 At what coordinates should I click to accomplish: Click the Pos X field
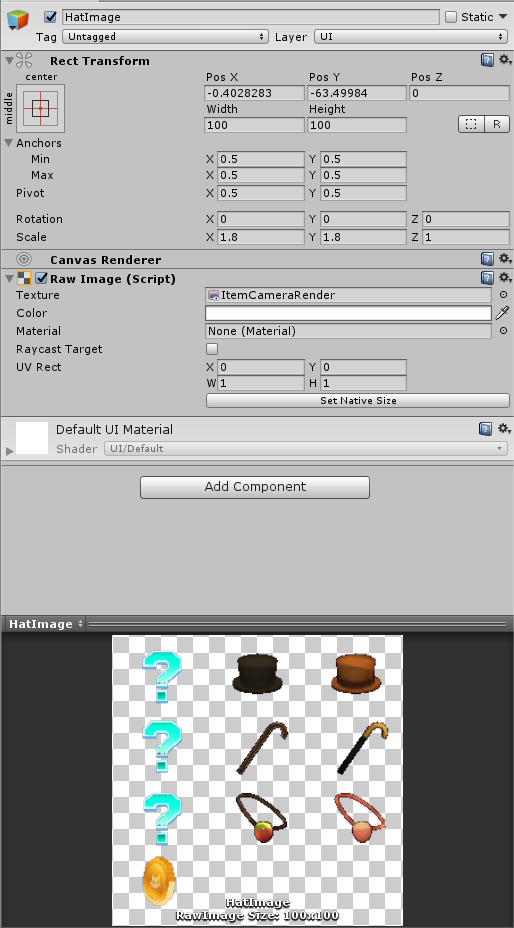254,93
